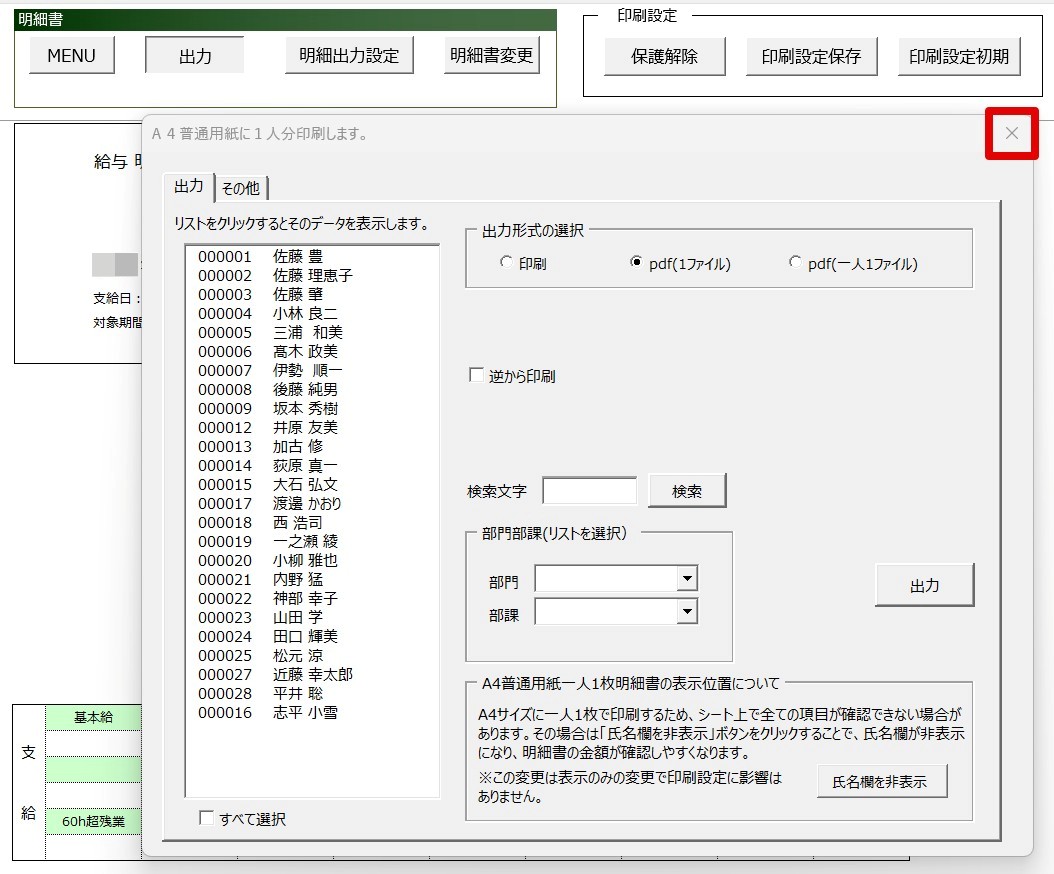Open 明細出力設定 settings

coord(349,56)
